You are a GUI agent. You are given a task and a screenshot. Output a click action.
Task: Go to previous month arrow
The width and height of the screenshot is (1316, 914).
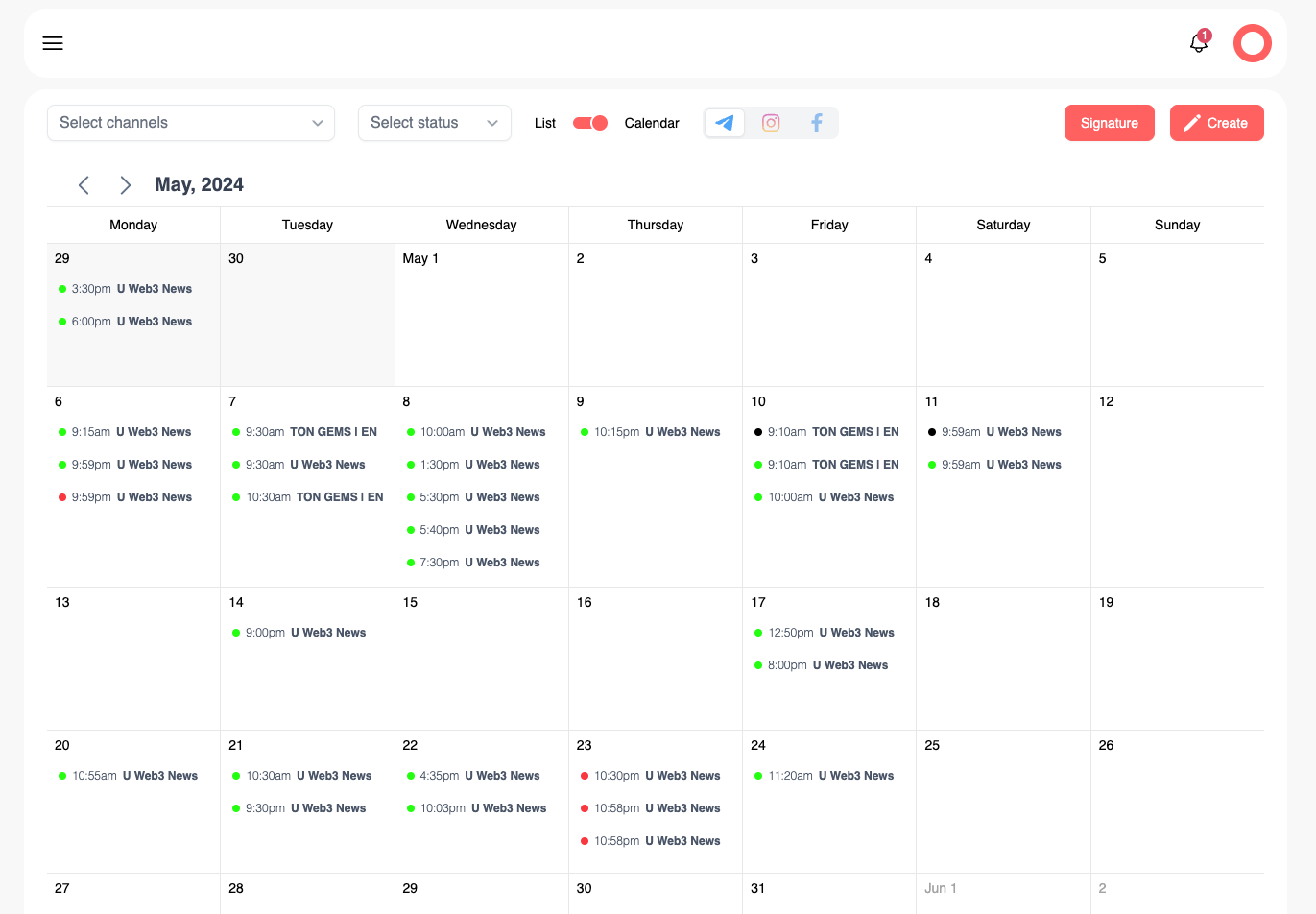point(84,185)
